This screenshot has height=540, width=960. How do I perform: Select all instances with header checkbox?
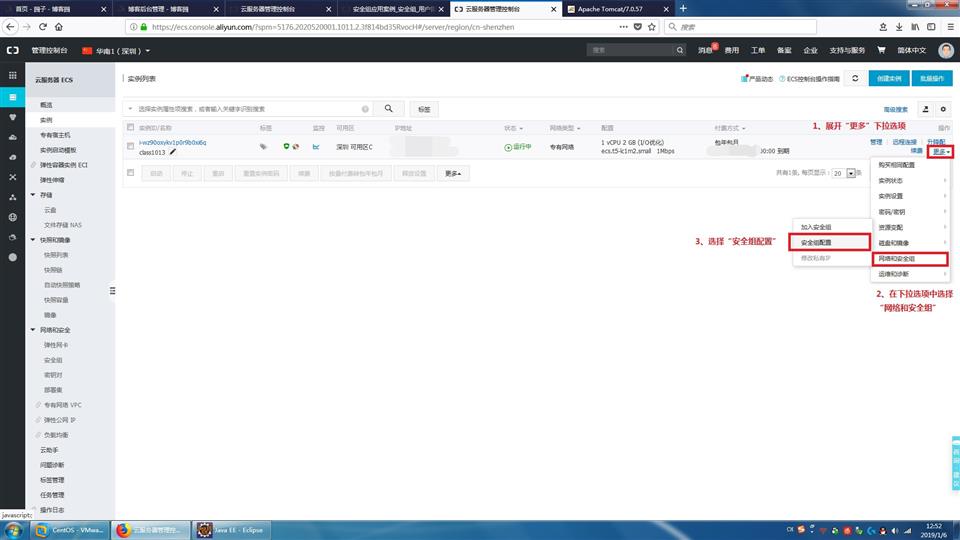coord(130,127)
